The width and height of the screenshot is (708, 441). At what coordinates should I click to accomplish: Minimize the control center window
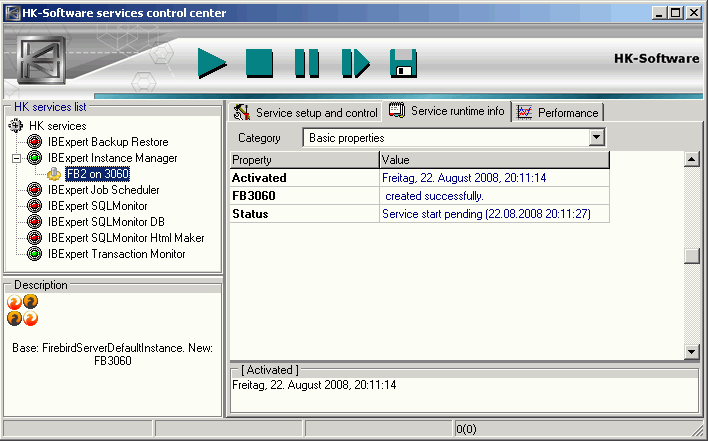pos(659,13)
